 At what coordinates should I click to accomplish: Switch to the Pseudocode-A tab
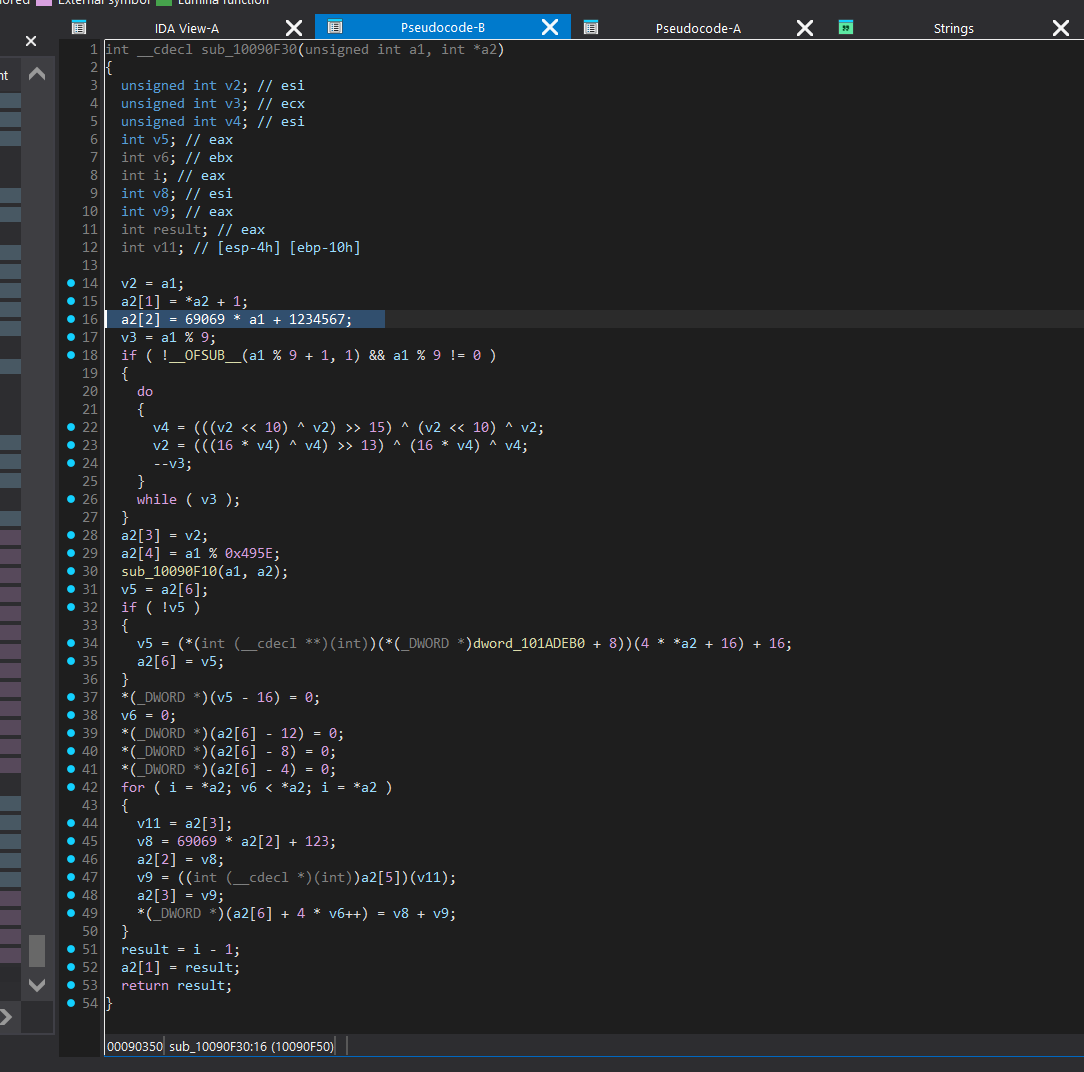698,28
